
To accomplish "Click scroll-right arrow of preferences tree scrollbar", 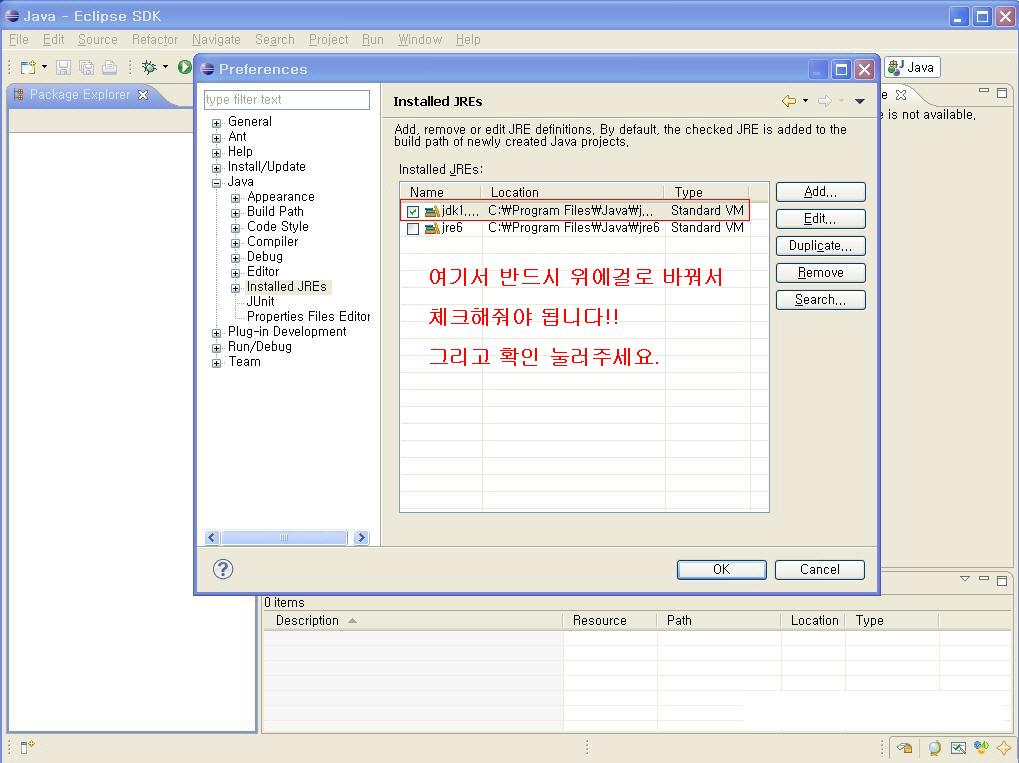I will click(362, 537).
